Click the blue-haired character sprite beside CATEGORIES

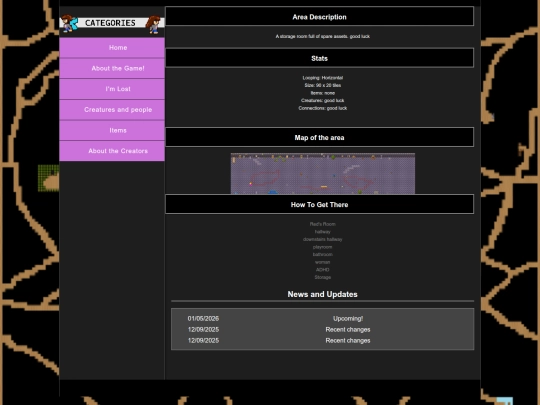[x=70, y=23]
